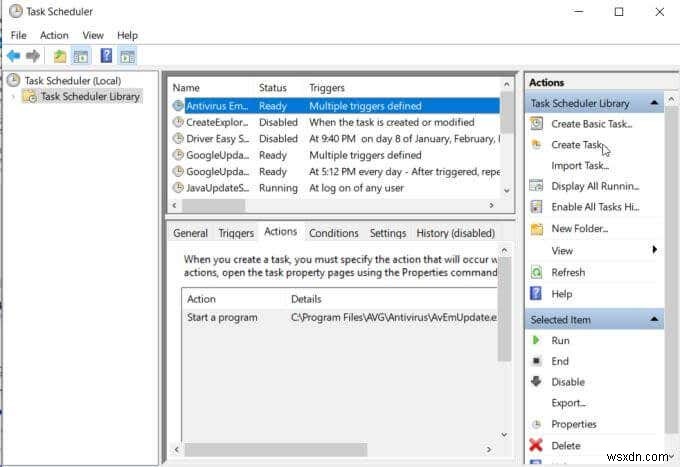Toggle the Show/Hide Console Tree toolbar icon
Image resolution: width=680 pixels, height=467 pixels.
pyautogui.click(x=81, y=56)
